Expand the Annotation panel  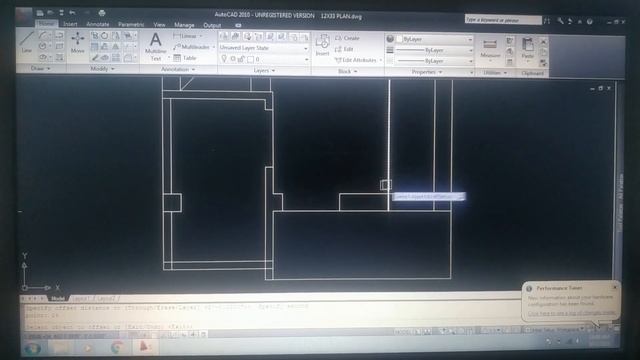click(x=178, y=69)
